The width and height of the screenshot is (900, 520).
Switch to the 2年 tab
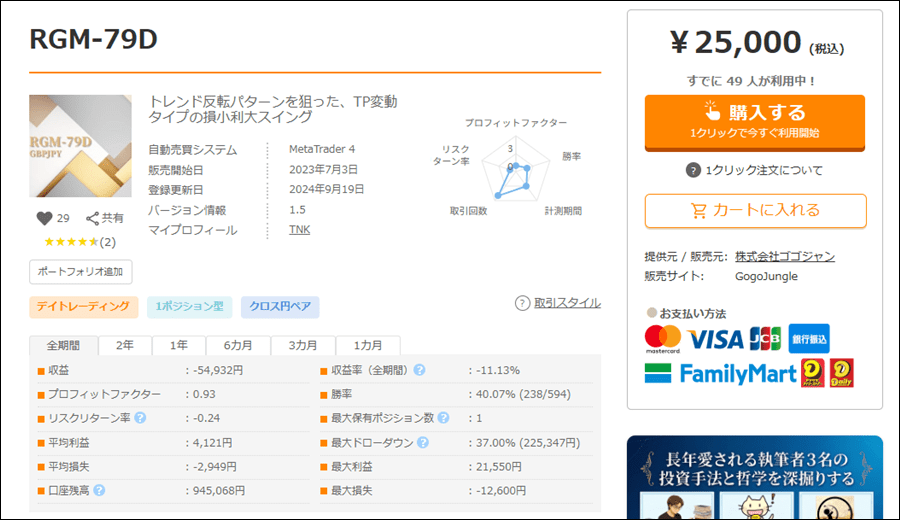[125, 346]
